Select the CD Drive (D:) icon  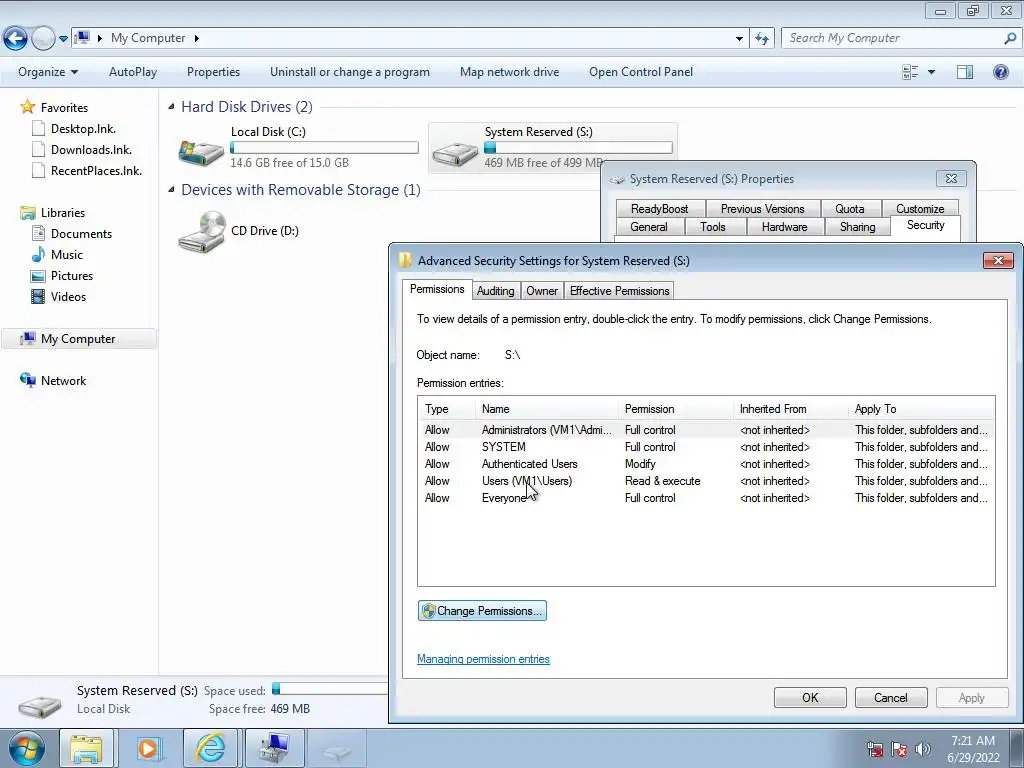tap(201, 232)
